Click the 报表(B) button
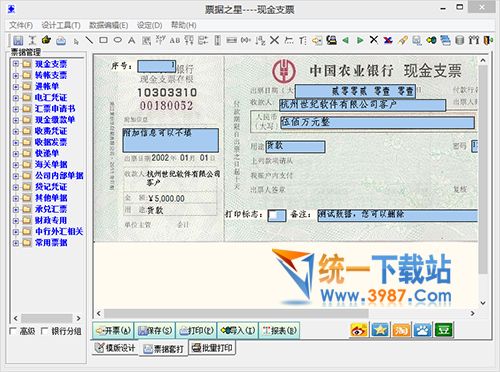This screenshot has width=500, height=372. (279, 331)
